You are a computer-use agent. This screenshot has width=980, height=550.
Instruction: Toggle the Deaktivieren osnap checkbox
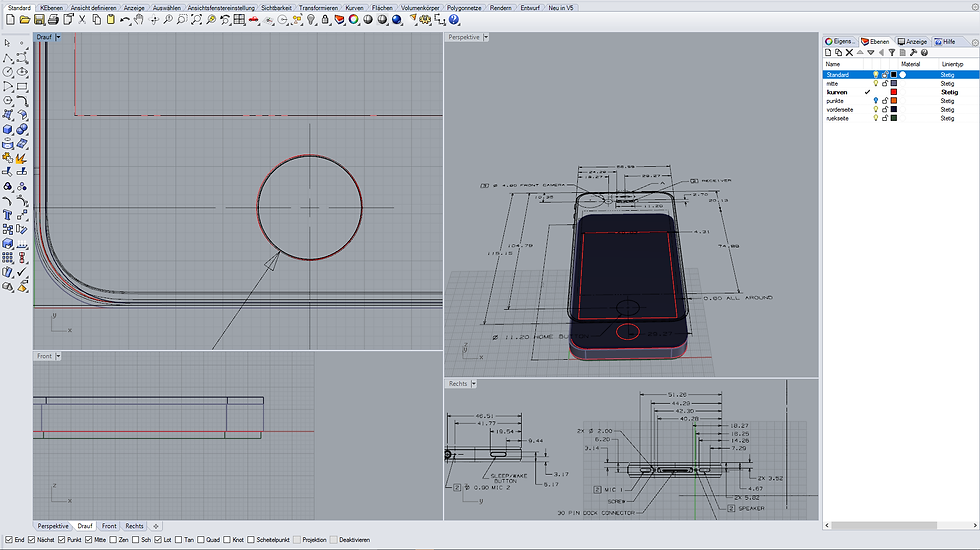pos(334,539)
